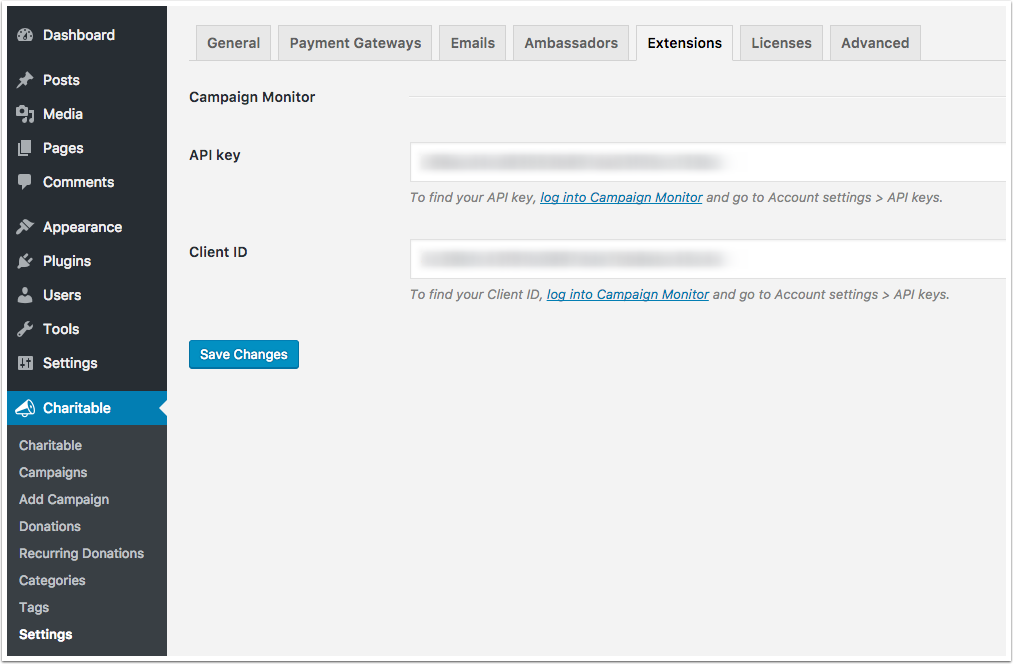Viewport: 1013px width, 664px height.
Task: Open Categories in Charitable submenu
Action: [52, 581]
